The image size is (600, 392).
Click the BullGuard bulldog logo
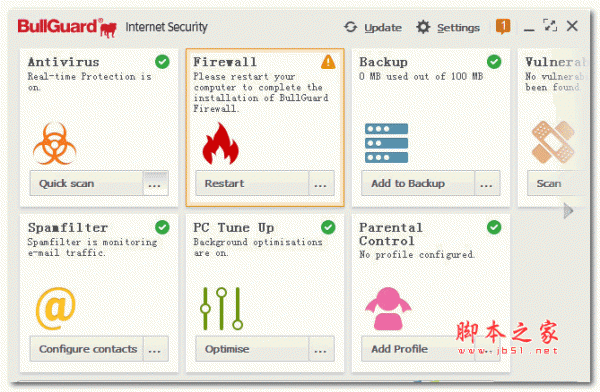coord(108,29)
